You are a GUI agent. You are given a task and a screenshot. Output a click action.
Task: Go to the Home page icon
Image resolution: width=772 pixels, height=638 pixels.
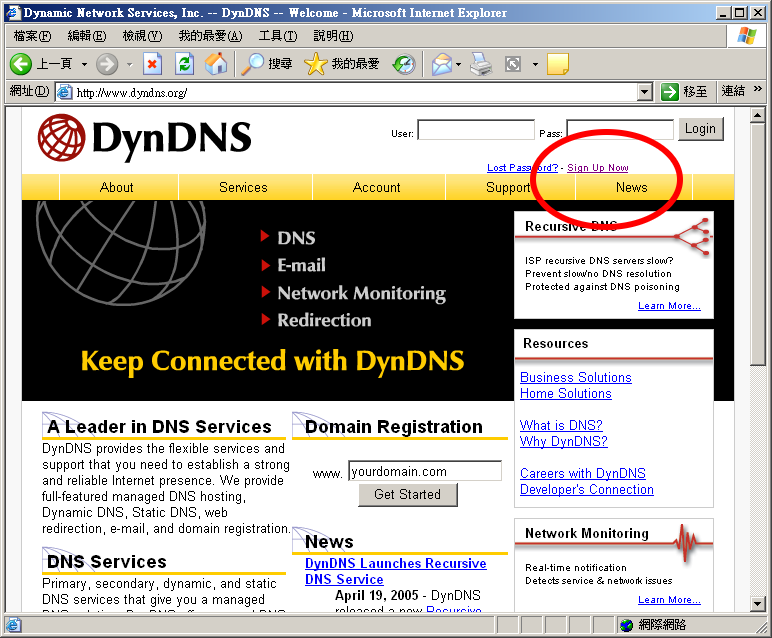tap(215, 64)
